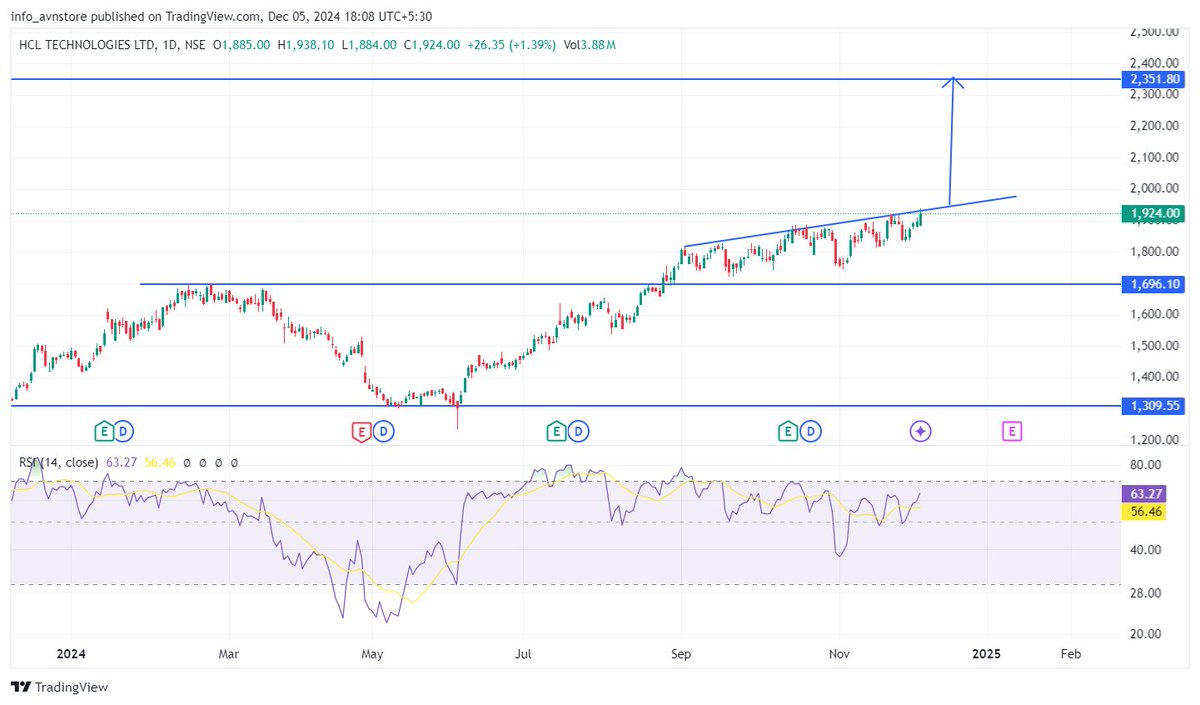Click the 80.00 tick on RSI scale
The height and width of the screenshot is (705, 1200).
tap(1147, 465)
